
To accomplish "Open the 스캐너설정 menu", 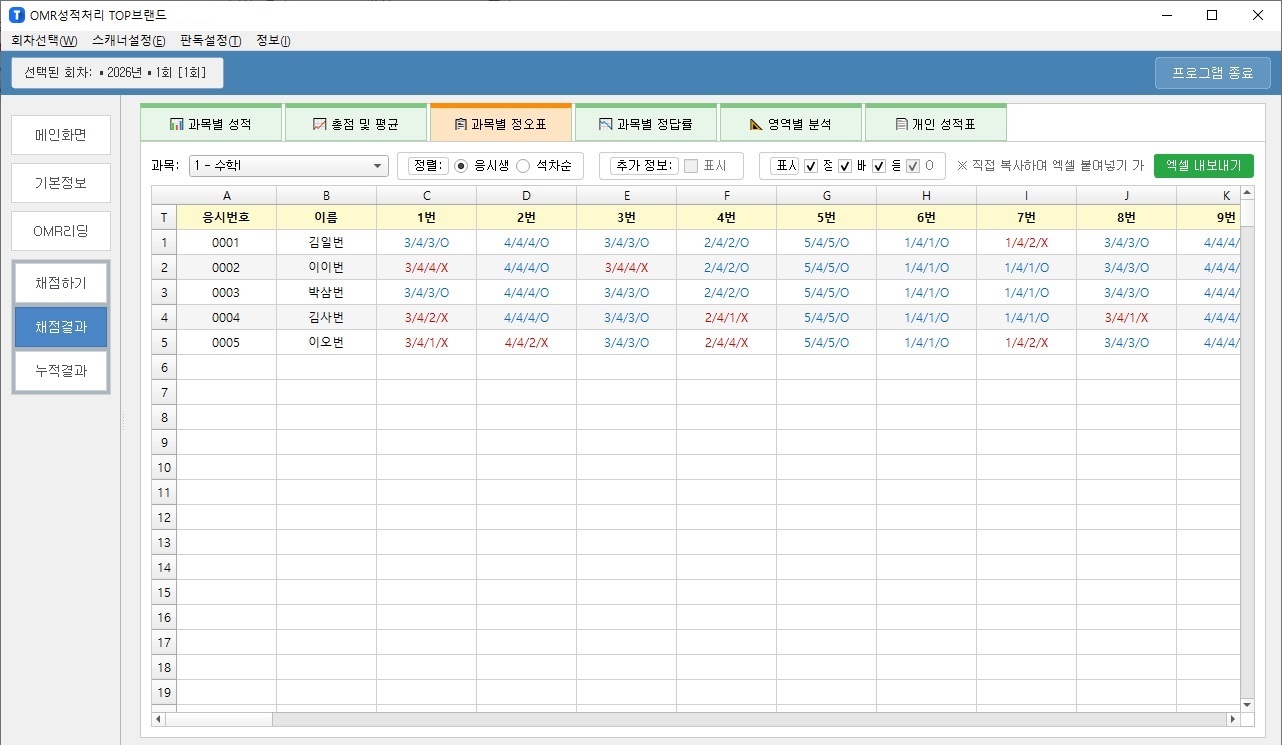I will (x=129, y=41).
